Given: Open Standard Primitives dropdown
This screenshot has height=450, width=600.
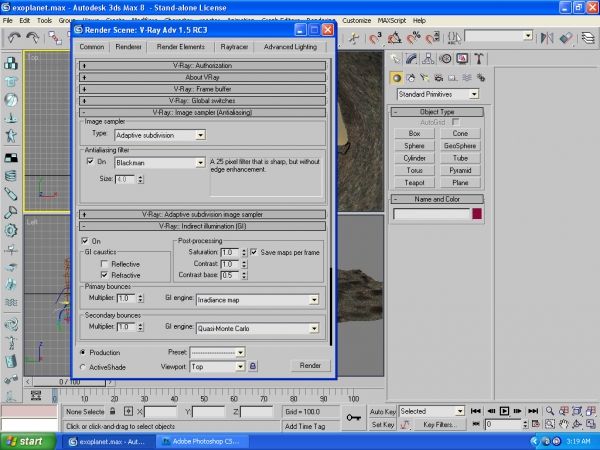Looking at the screenshot, I should tap(474, 94).
